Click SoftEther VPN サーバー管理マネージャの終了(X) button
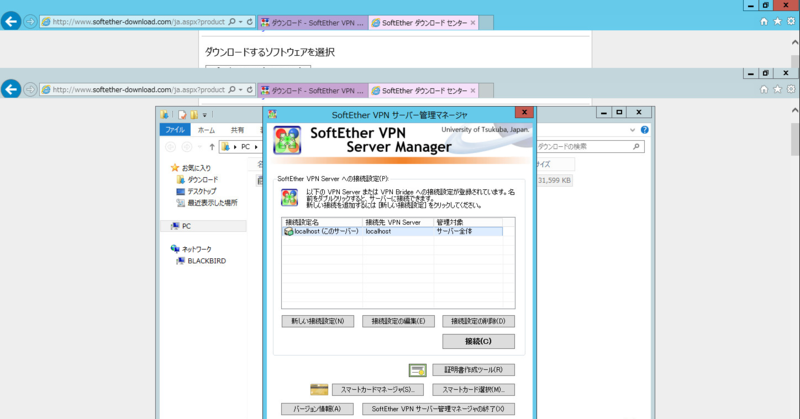 pyautogui.click(x=438, y=409)
